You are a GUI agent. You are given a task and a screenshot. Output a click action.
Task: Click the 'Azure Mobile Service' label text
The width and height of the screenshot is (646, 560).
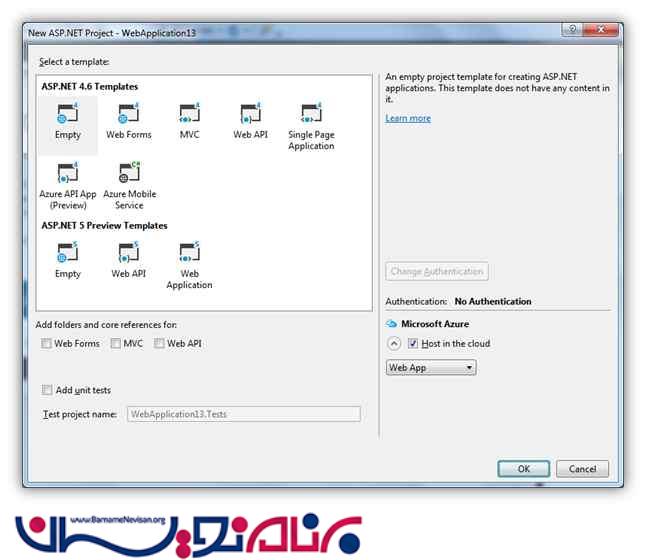pos(129,199)
